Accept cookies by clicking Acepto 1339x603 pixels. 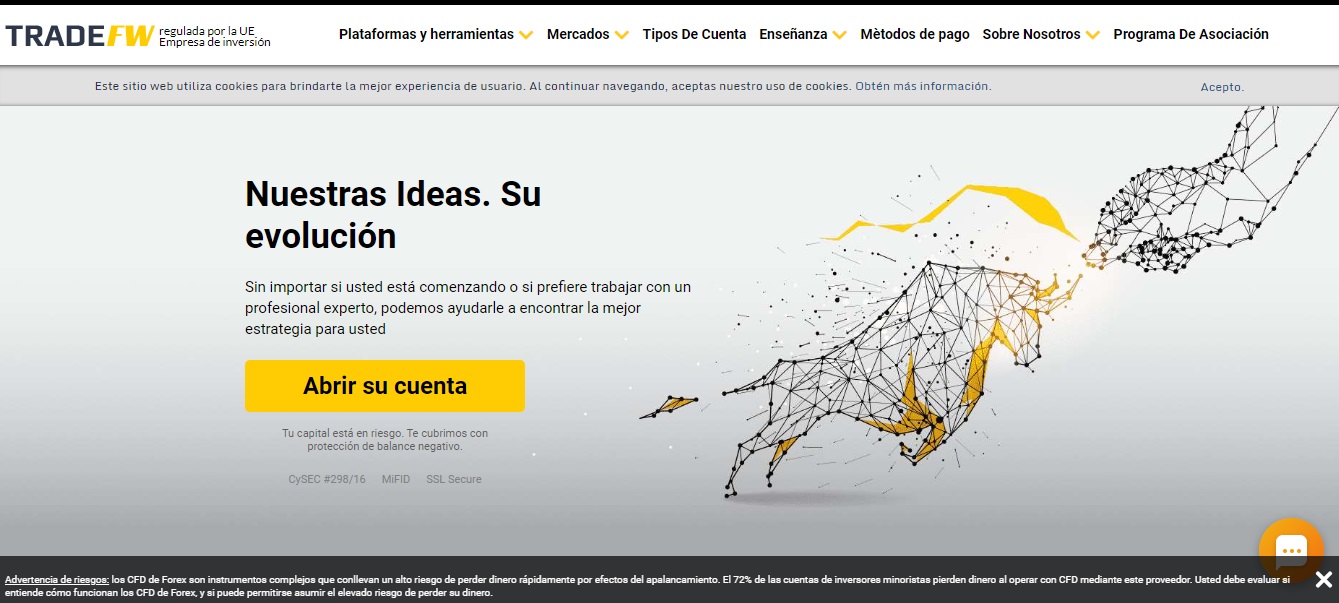tap(1222, 87)
